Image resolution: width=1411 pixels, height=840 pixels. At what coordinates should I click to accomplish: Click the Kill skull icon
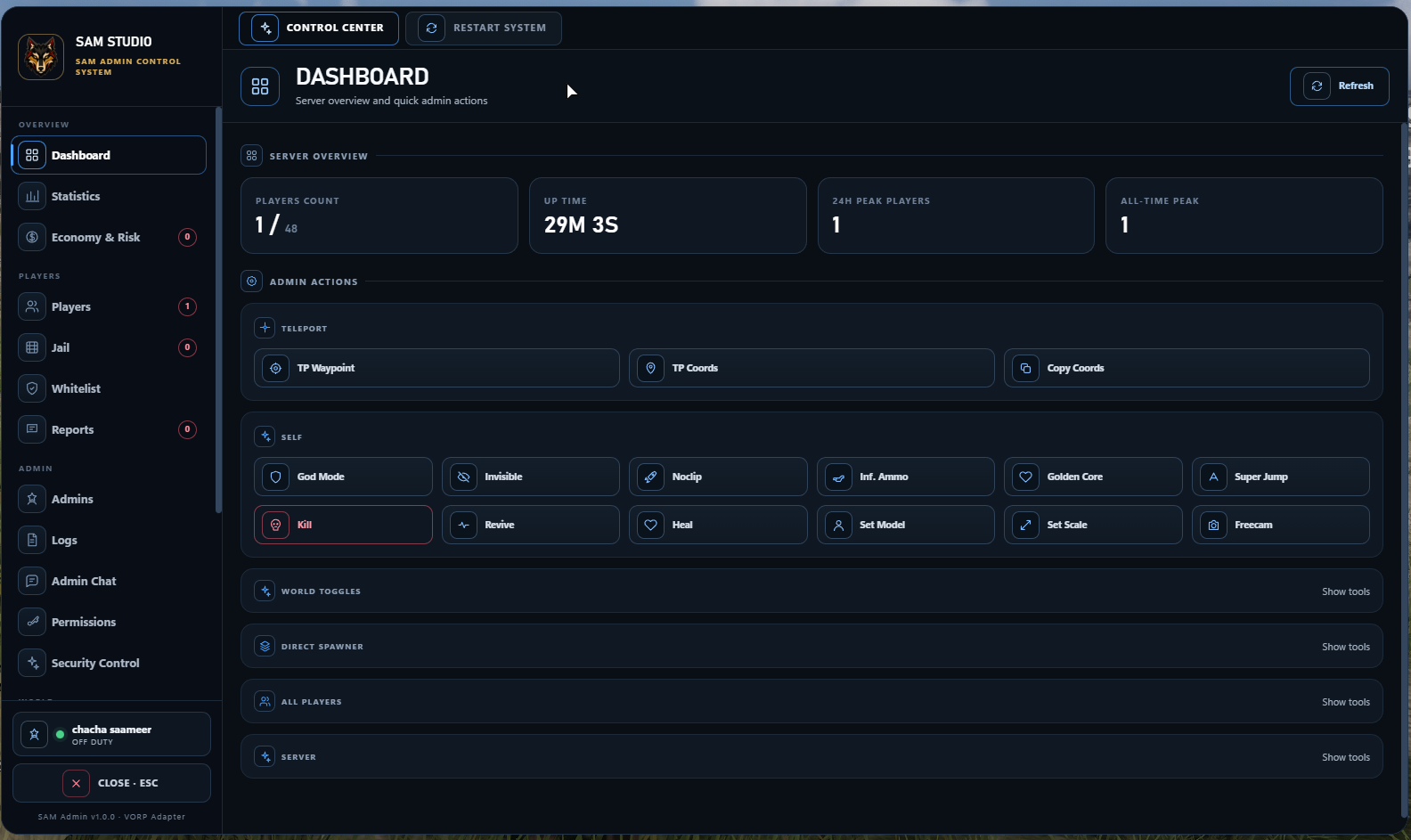[x=276, y=525]
